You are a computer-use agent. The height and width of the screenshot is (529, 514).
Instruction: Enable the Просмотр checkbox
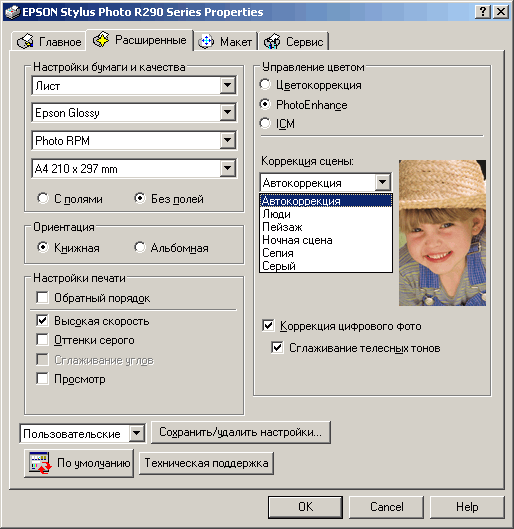(x=42, y=379)
